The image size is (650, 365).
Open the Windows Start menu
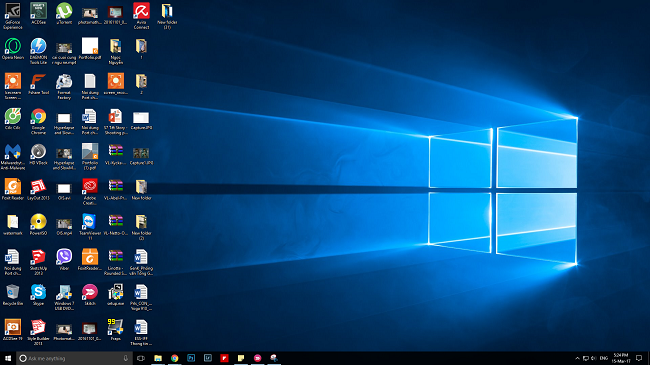point(8,358)
